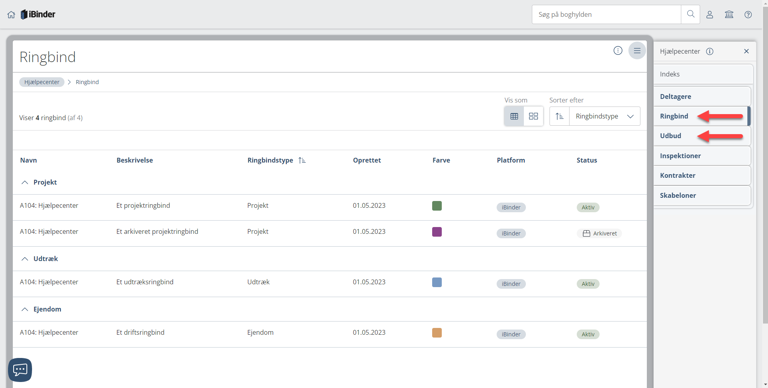Click Aktiv badge in Et udtræksringbind row

point(588,284)
